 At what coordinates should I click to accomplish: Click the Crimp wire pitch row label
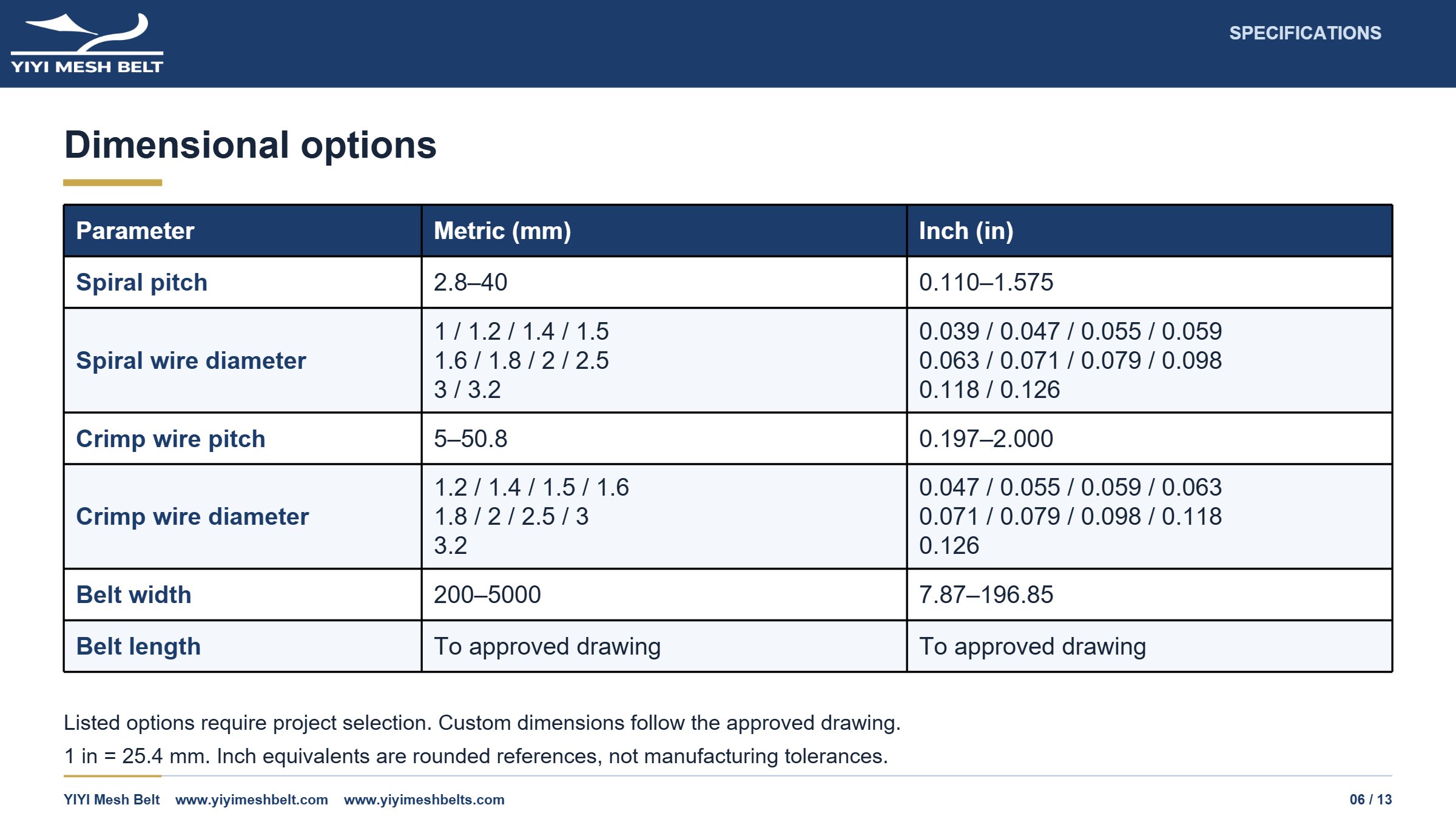[170, 439]
